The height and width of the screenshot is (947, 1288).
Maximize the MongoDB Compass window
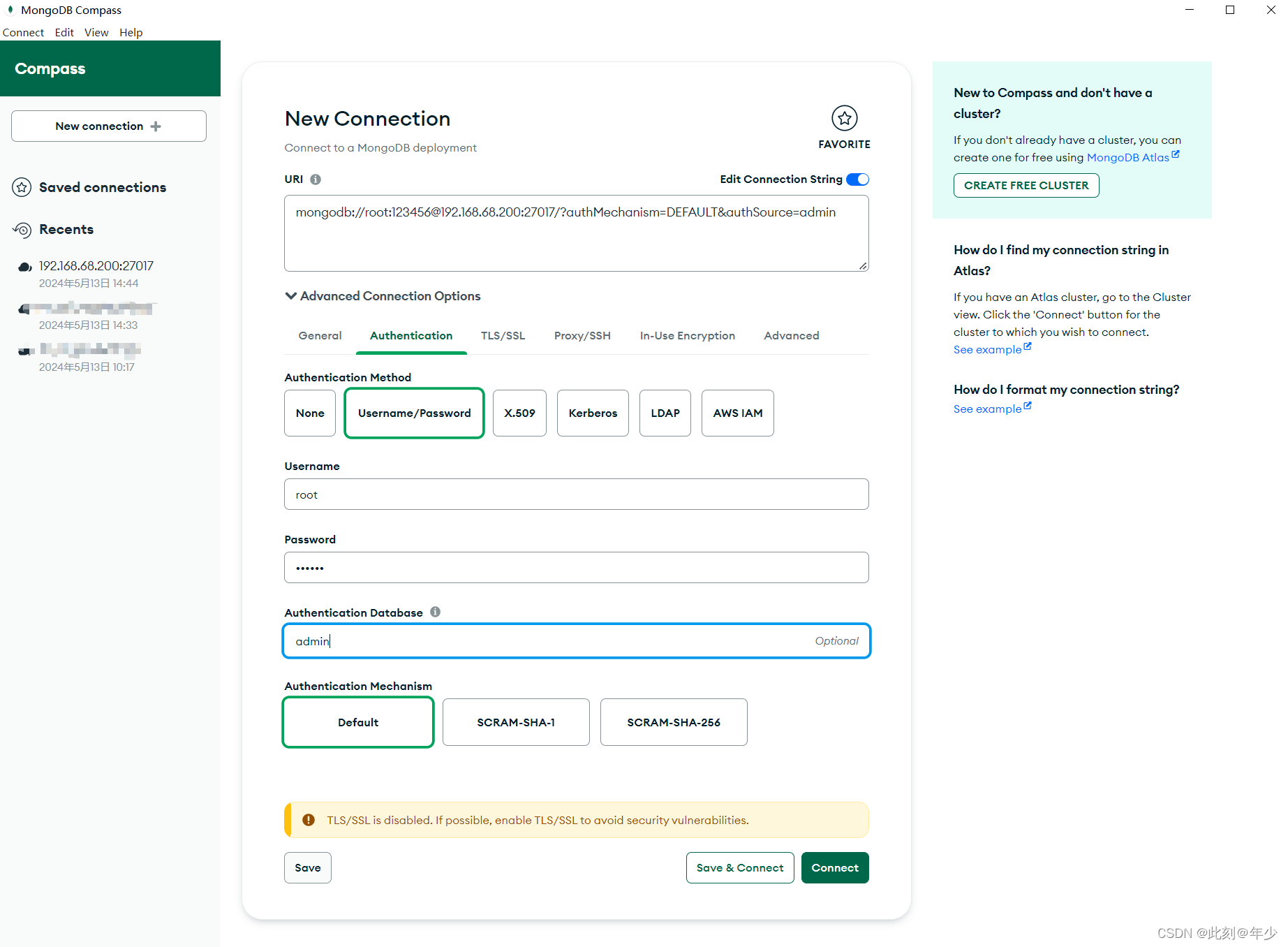(x=1230, y=10)
